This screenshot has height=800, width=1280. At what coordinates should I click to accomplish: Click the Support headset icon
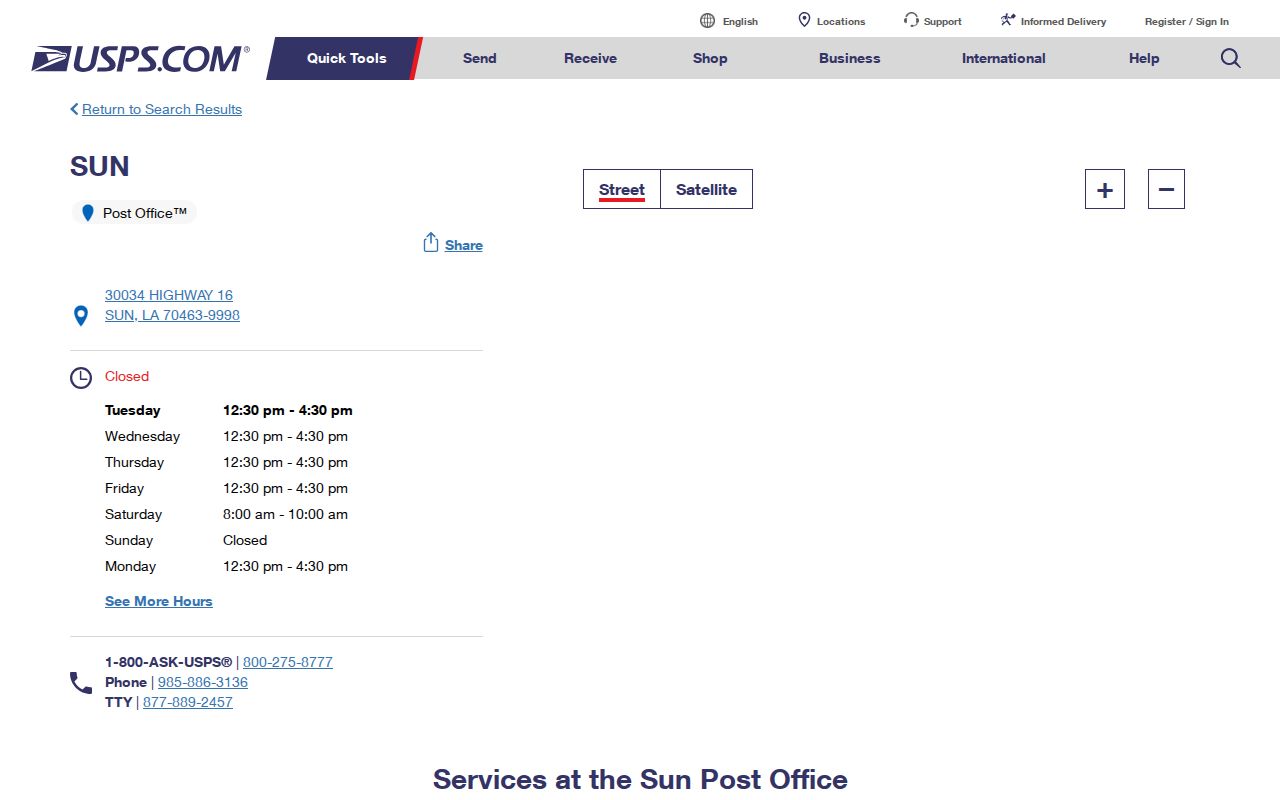point(911,20)
